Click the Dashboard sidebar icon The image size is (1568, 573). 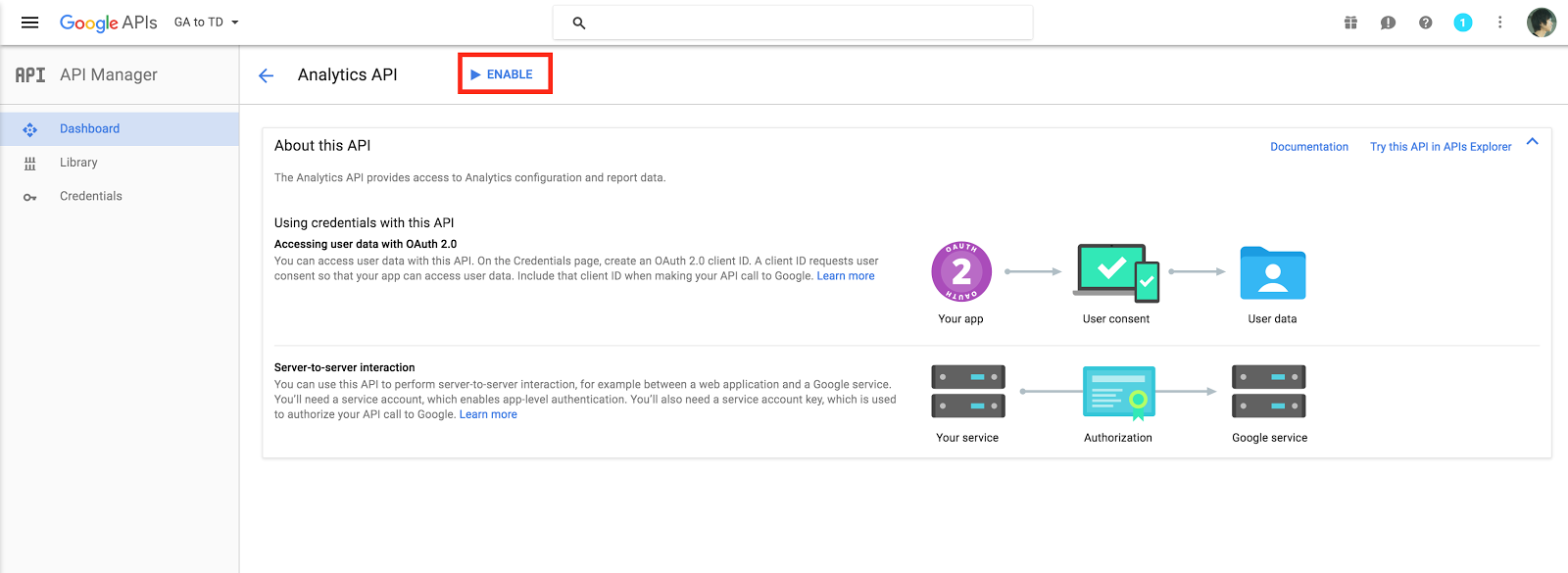click(30, 129)
